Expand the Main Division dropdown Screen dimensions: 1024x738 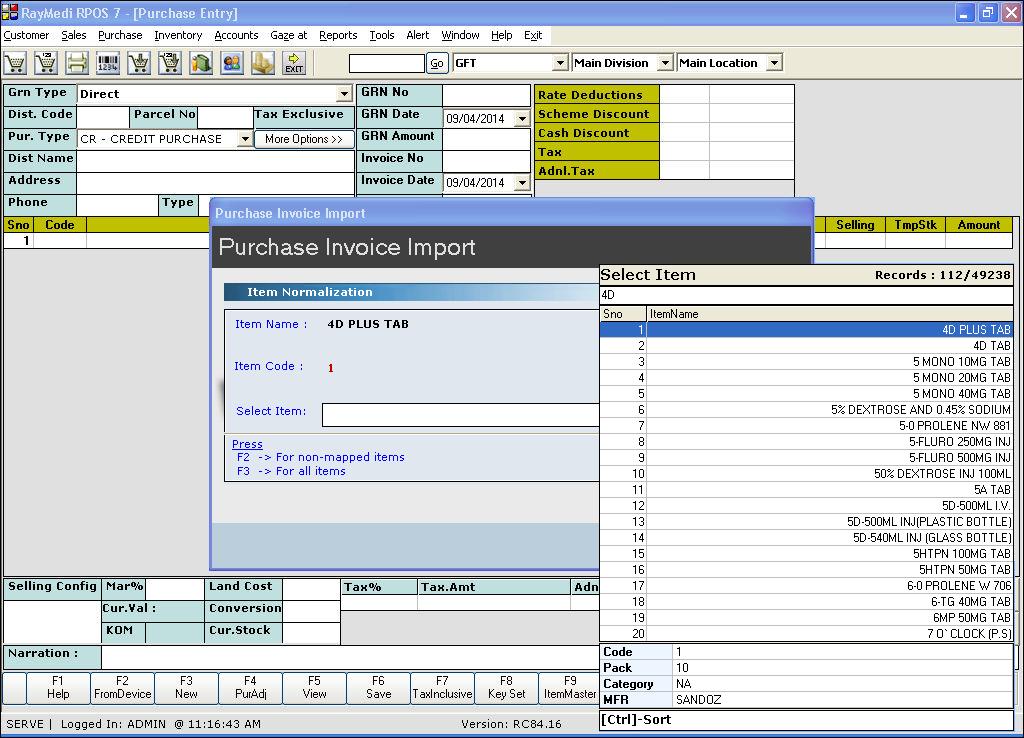(665, 63)
